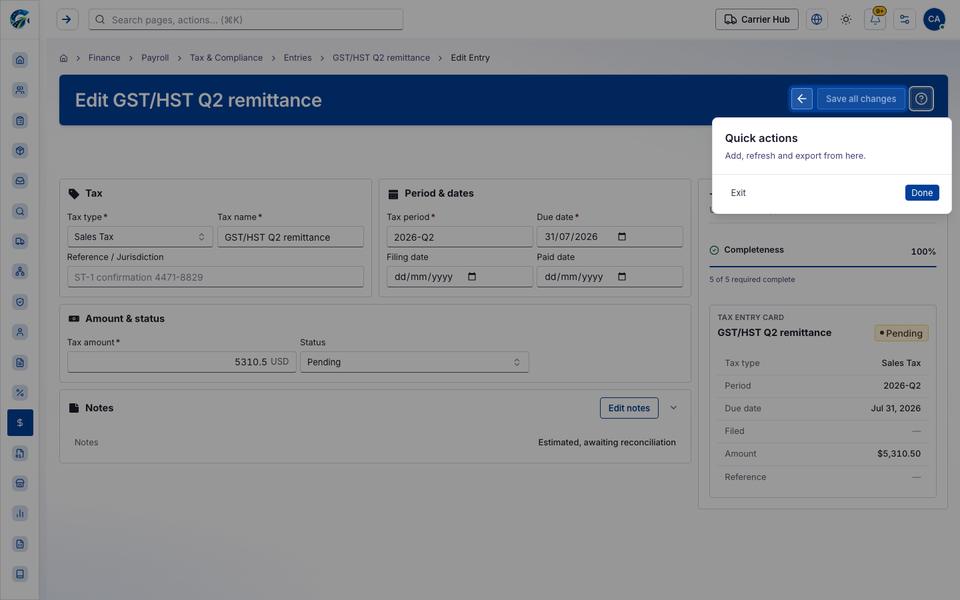Viewport: 960px width, 600px height.
Task: Open the bar chart icon in the sidebar
Action: point(20,513)
